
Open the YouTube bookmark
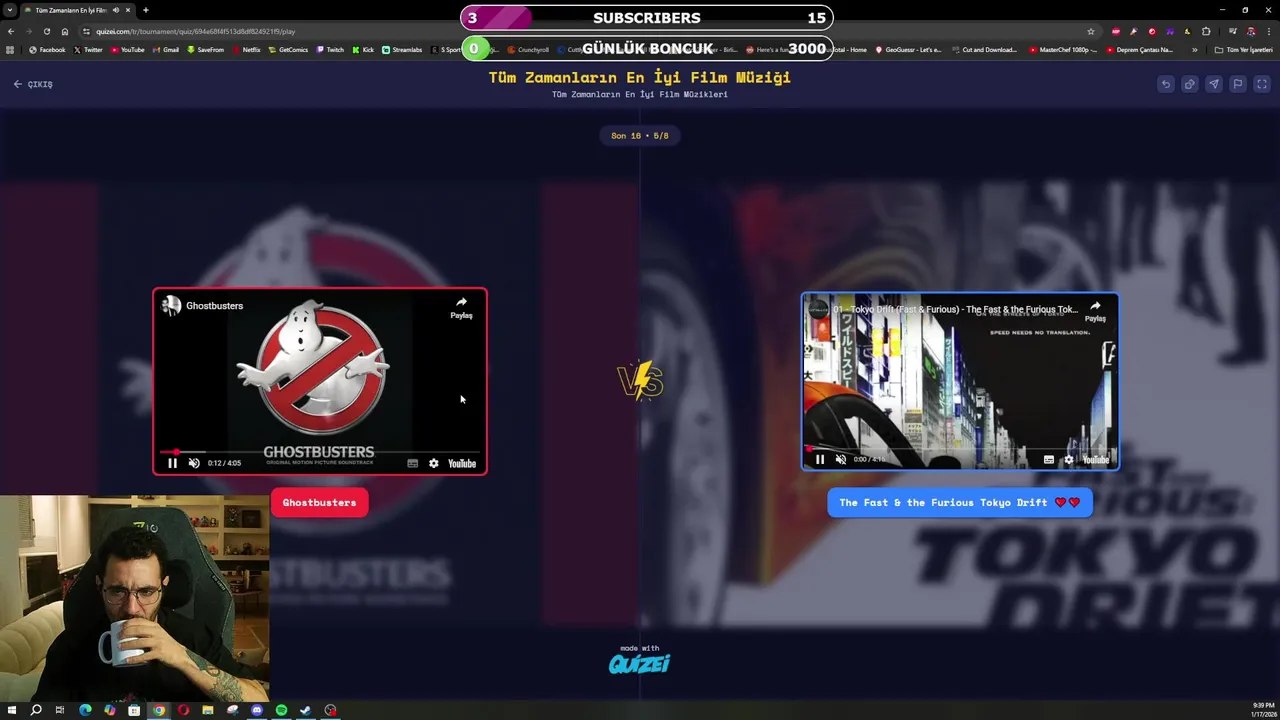coord(127,50)
